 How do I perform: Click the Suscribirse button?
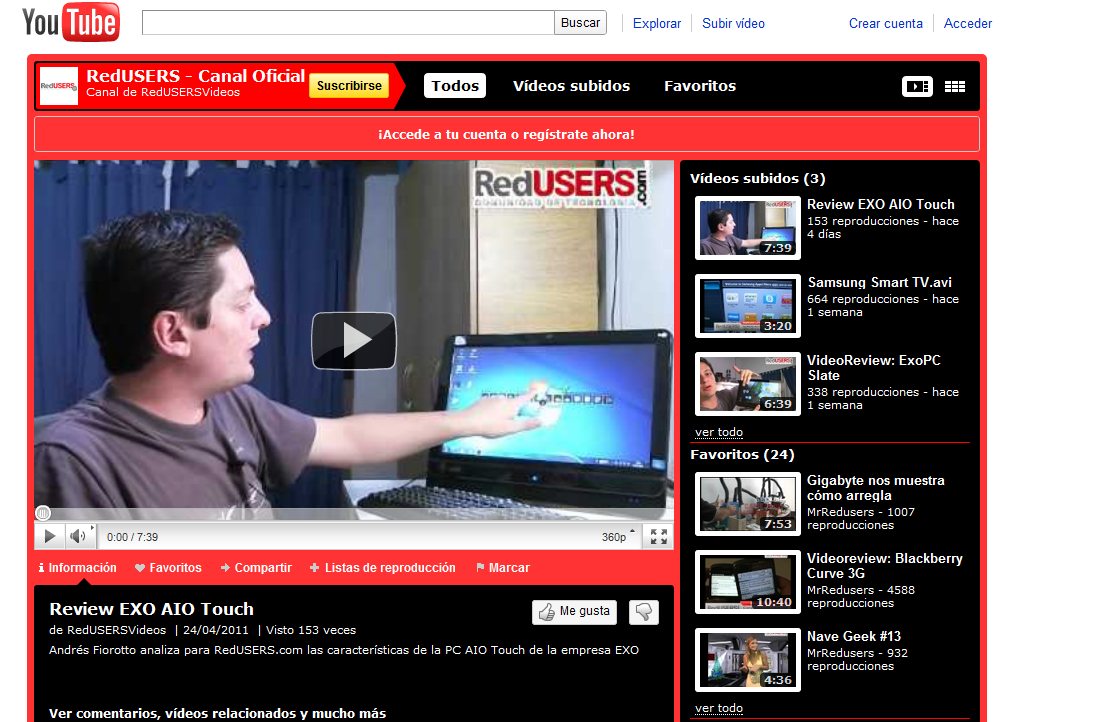(349, 86)
